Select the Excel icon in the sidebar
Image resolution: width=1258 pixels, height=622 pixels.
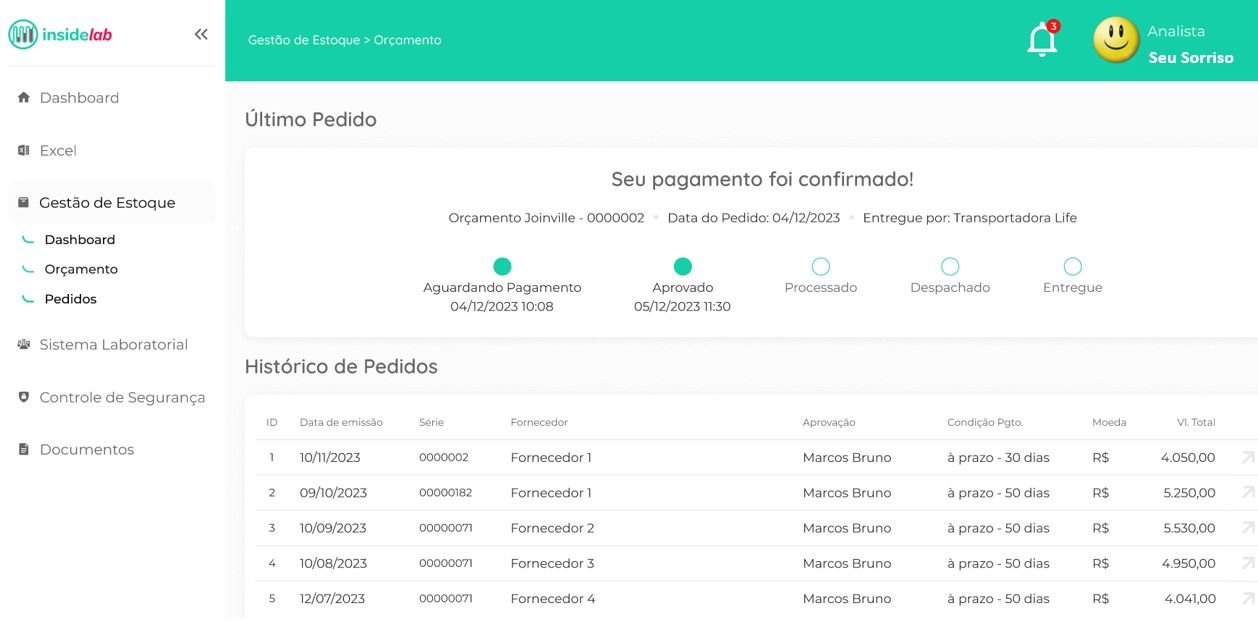pyautogui.click(x=22, y=150)
